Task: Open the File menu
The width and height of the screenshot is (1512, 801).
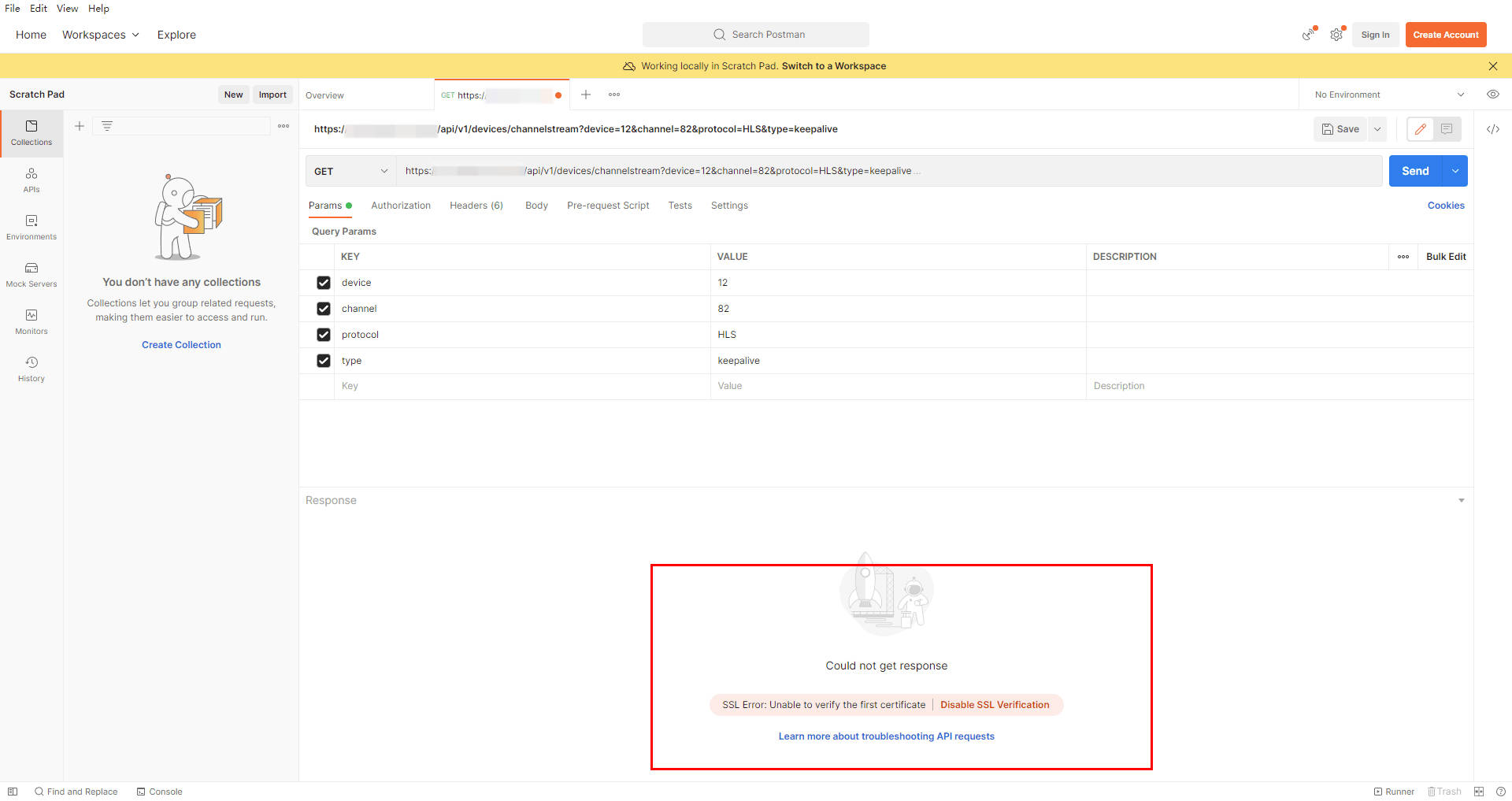Action: (13, 9)
